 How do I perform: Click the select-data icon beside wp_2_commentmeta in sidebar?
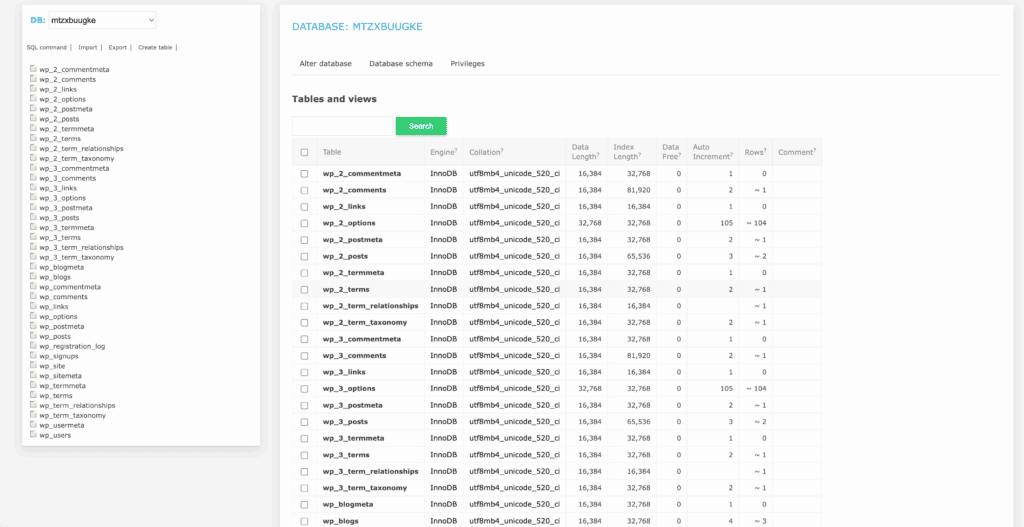33,69
